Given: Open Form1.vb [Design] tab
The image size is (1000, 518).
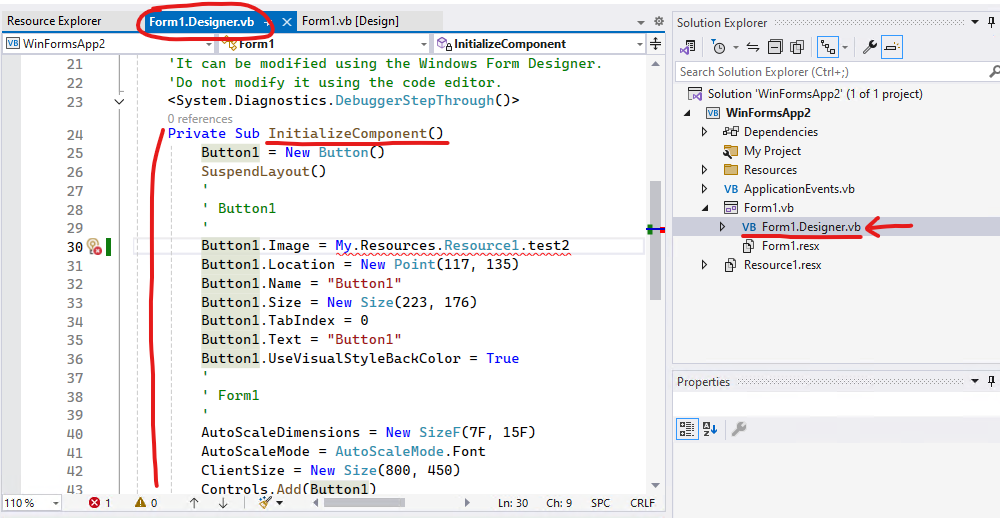Looking at the screenshot, I should (350, 21).
